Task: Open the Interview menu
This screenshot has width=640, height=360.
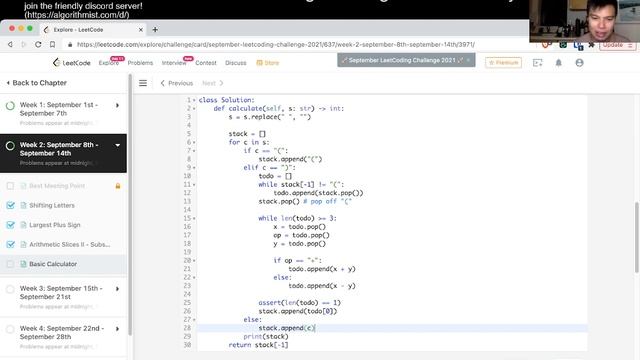Action: 174,63
